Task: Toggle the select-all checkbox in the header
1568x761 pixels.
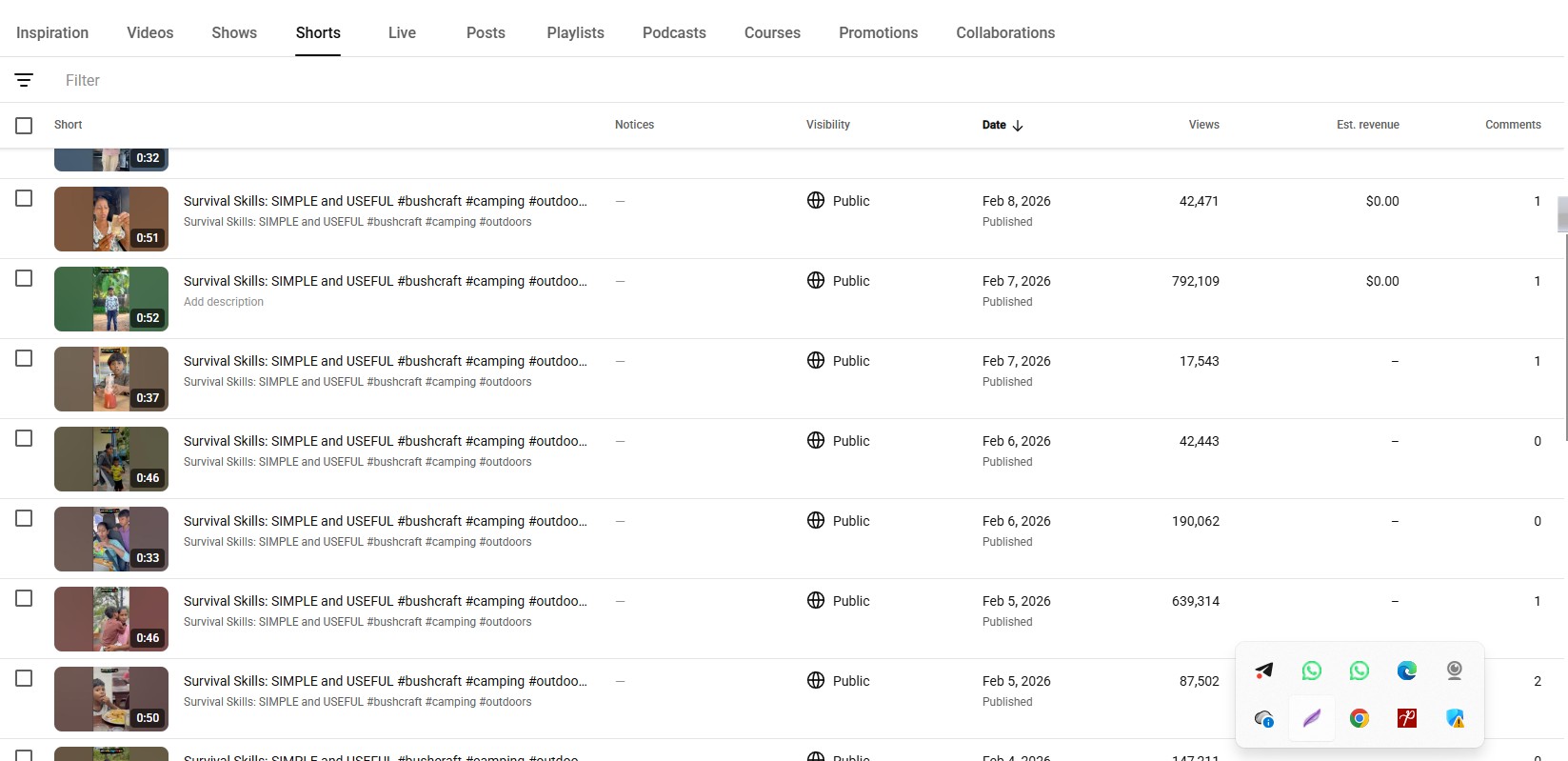Action: [24, 125]
